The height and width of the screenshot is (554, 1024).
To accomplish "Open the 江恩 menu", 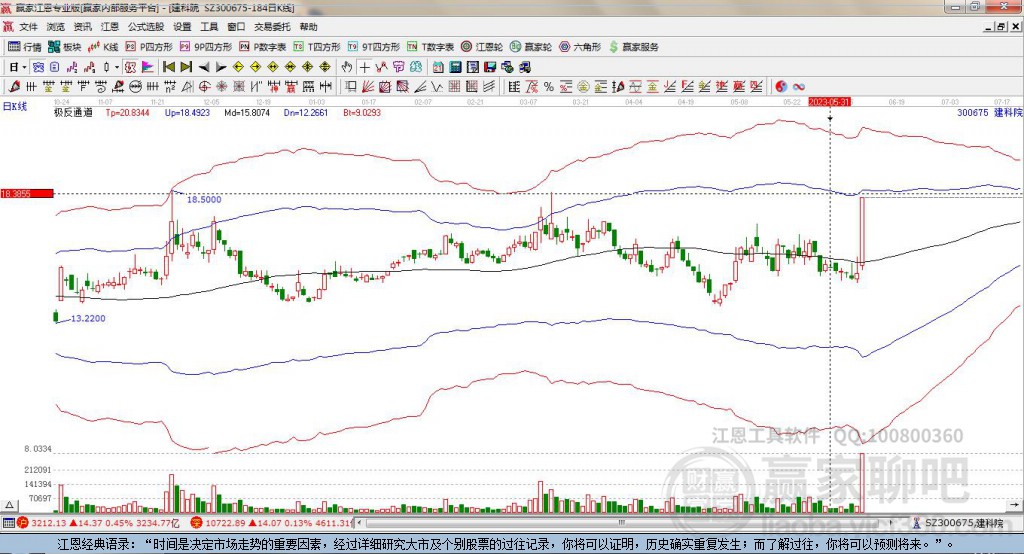I will (x=110, y=27).
